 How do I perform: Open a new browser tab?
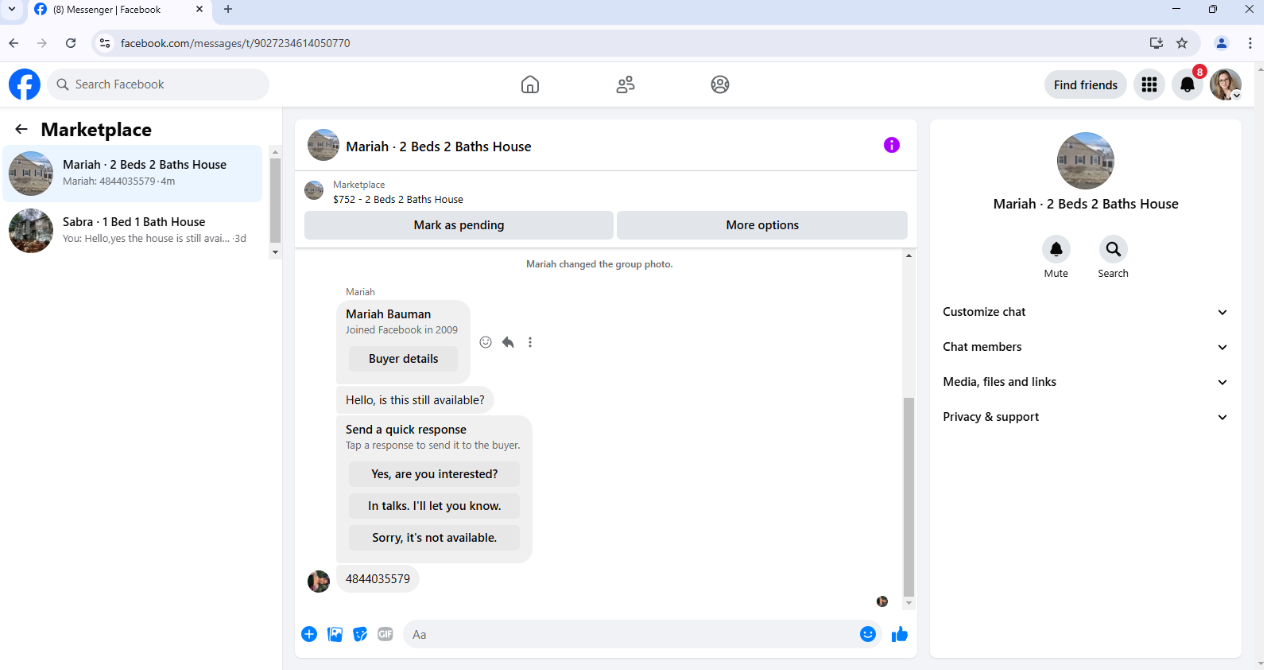228,9
